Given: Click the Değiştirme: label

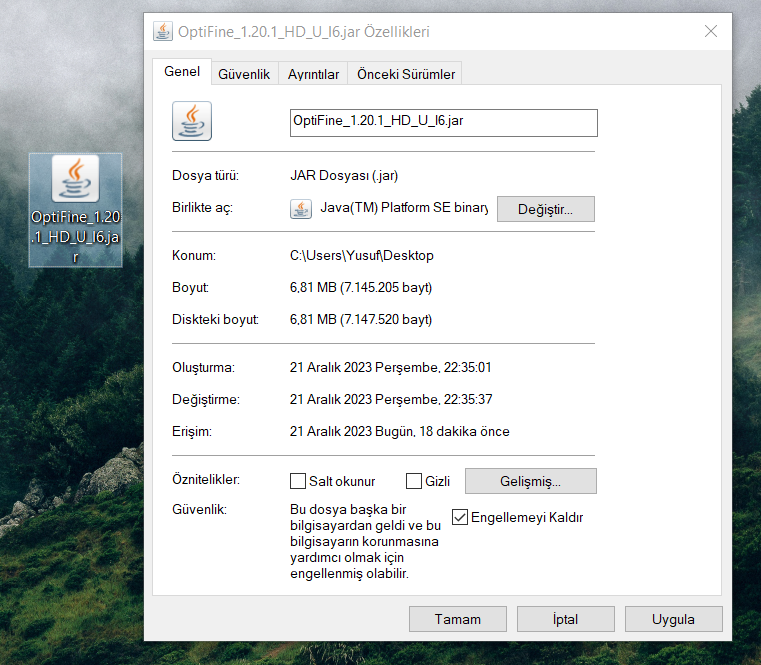Looking at the screenshot, I should [206, 399].
